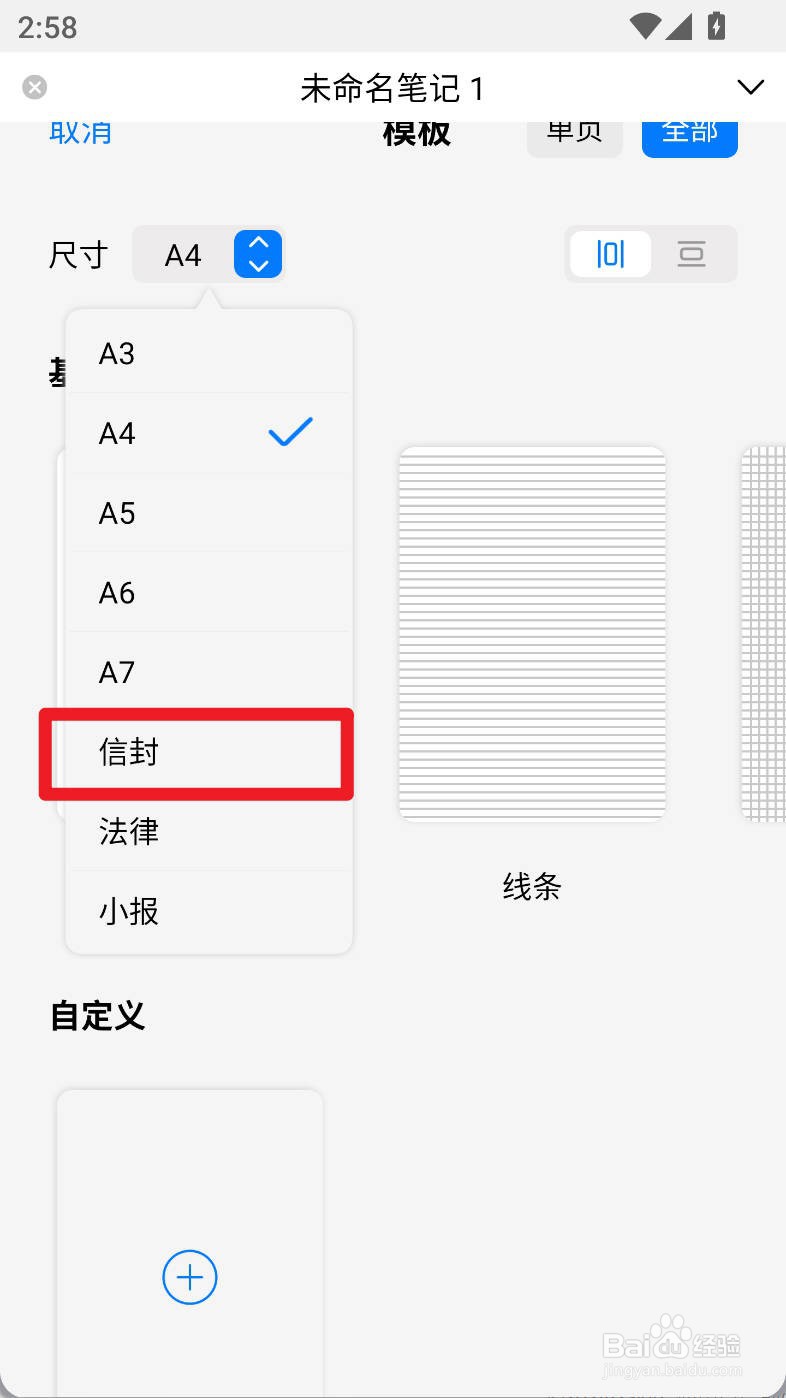
Task: Choose the 线条 lined paper template
Action: point(532,634)
